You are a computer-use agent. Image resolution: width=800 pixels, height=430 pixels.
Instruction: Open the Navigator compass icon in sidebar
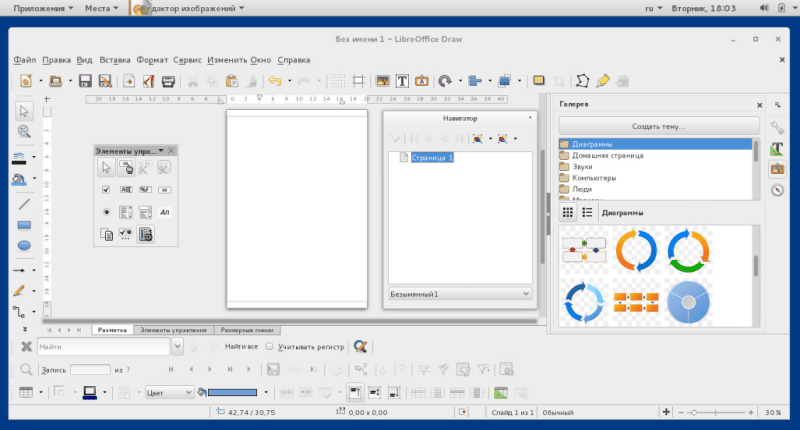[777, 190]
